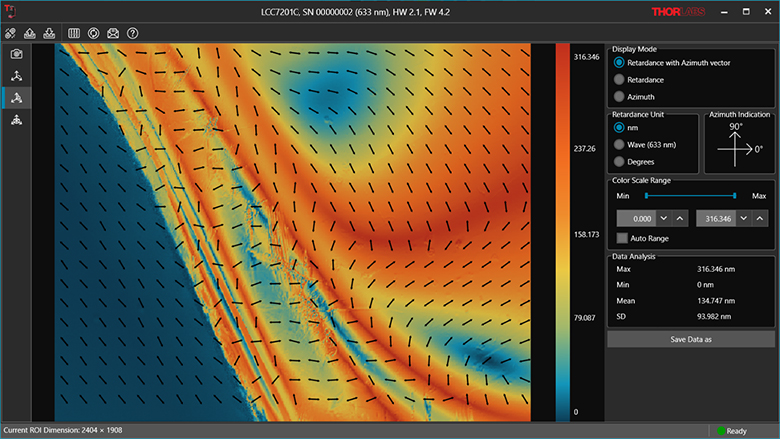Click the Max 316.346 nm analysis value
The image size is (780, 439).
[x=716, y=269]
